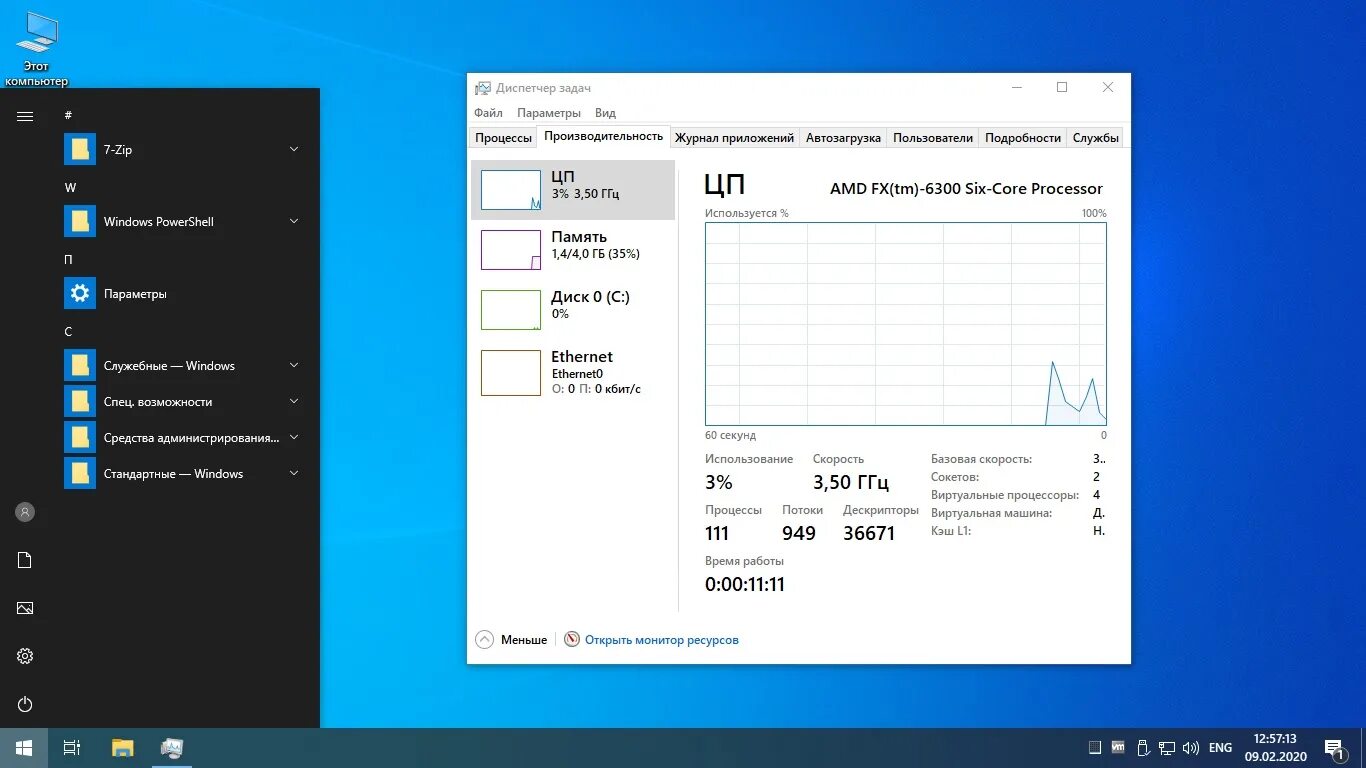Click the 3,50 ГГц speed value
This screenshot has width=1366, height=768.
851,483
